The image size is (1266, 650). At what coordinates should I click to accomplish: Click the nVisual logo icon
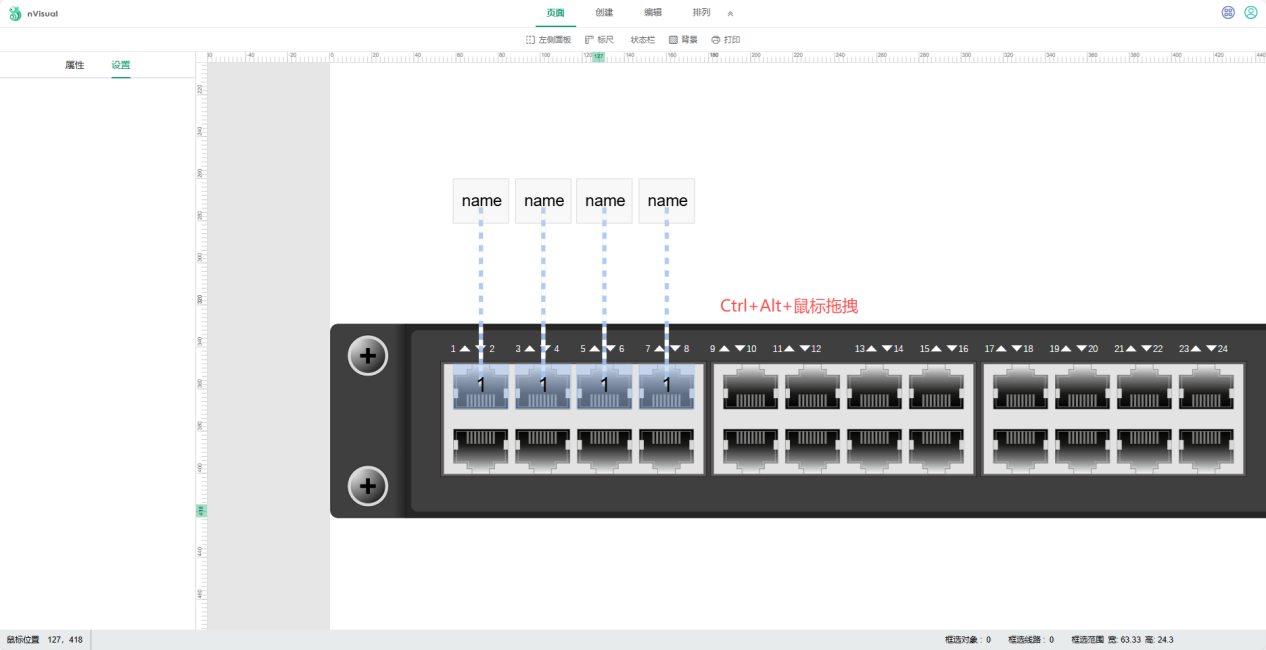[15, 13]
